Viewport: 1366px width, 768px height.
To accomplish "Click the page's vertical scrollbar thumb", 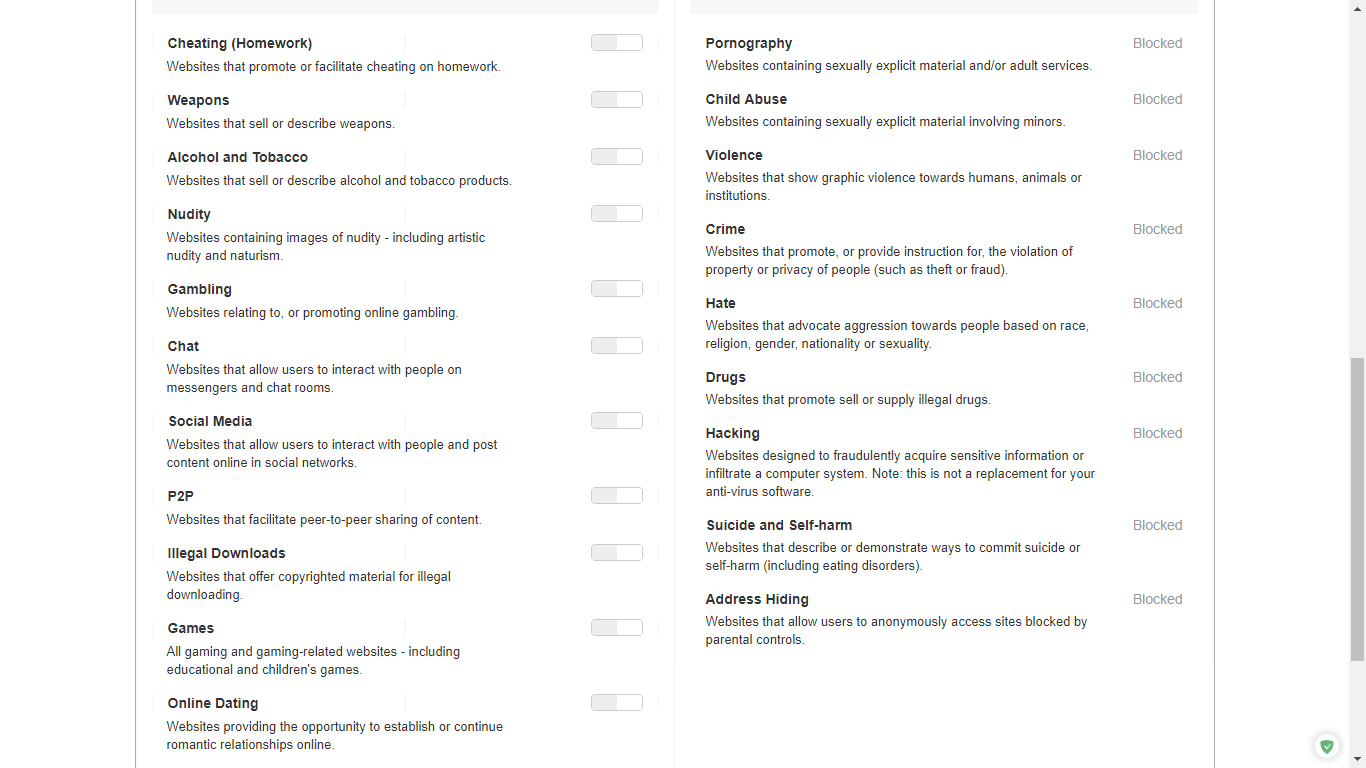I will [1357, 508].
